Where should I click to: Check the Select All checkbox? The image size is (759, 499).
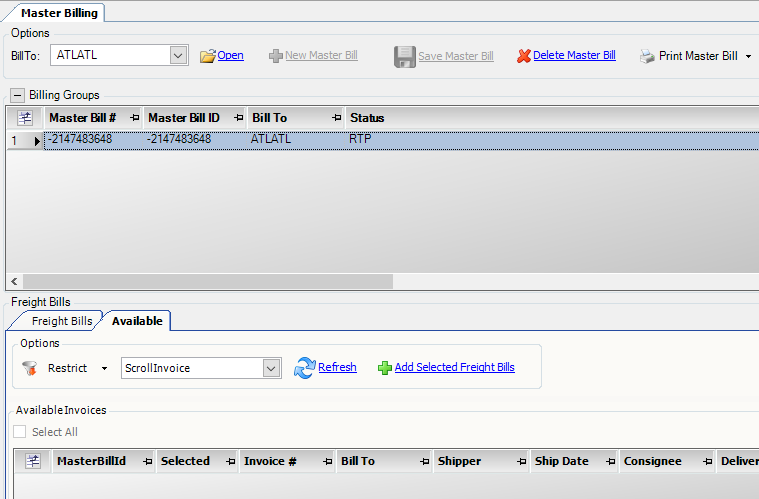point(19,431)
